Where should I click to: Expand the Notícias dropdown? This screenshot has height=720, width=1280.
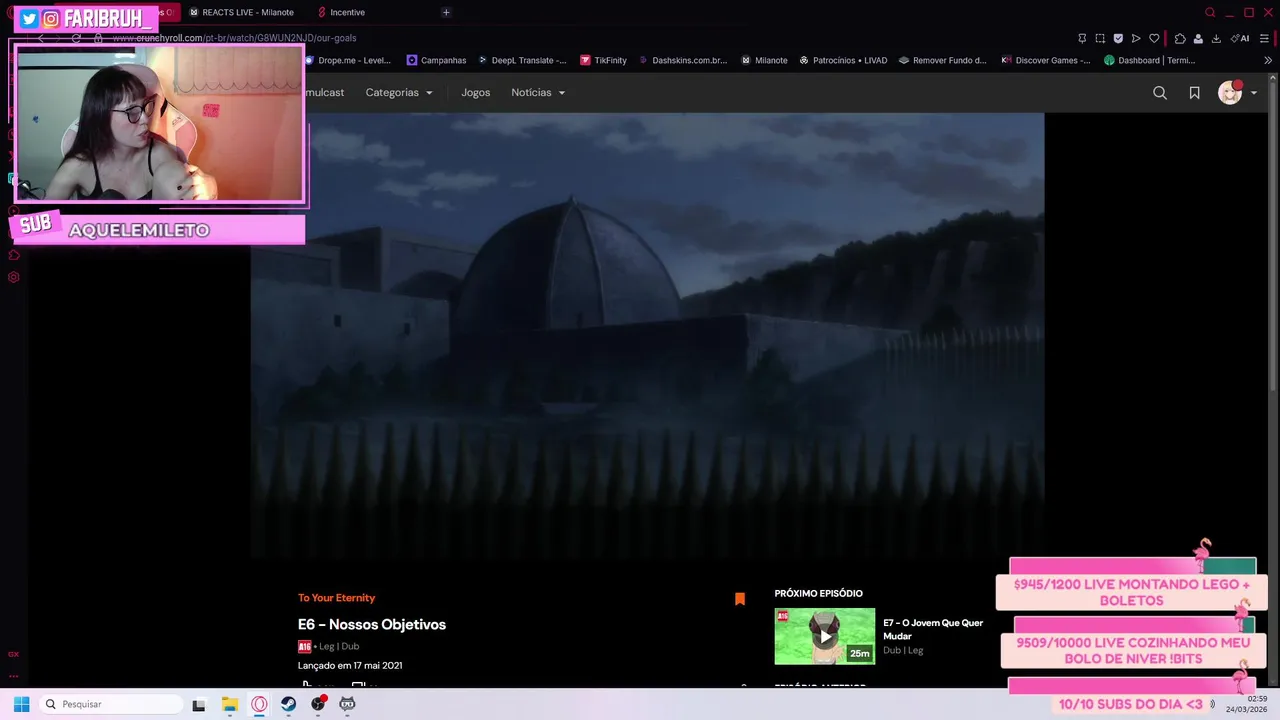click(538, 92)
